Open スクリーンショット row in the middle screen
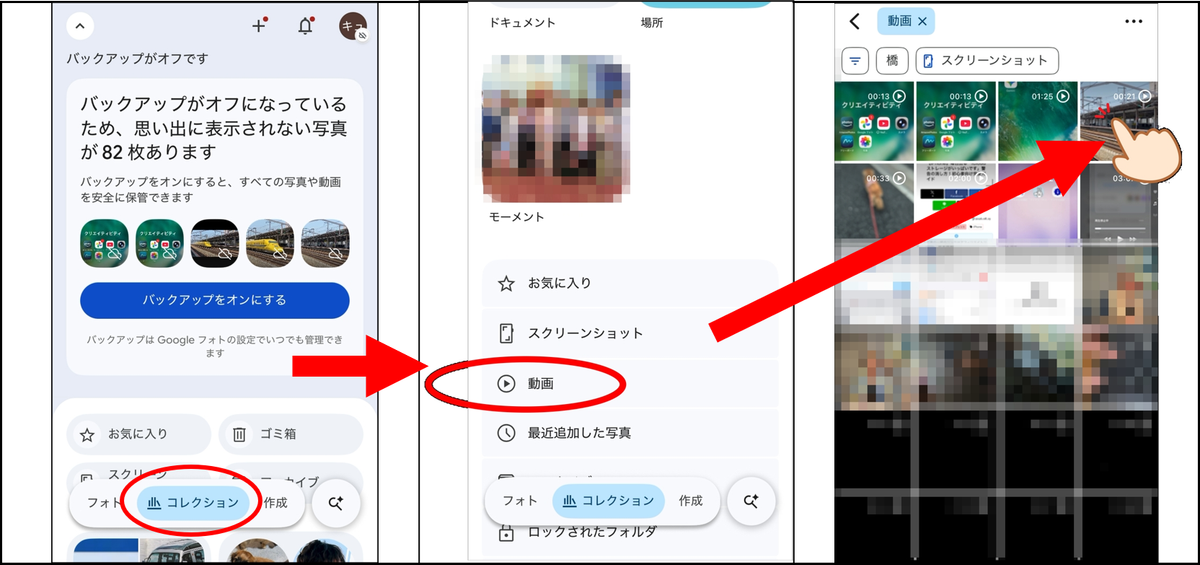Image resolution: width=1200 pixels, height=565 pixels. click(x=630, y=333)
